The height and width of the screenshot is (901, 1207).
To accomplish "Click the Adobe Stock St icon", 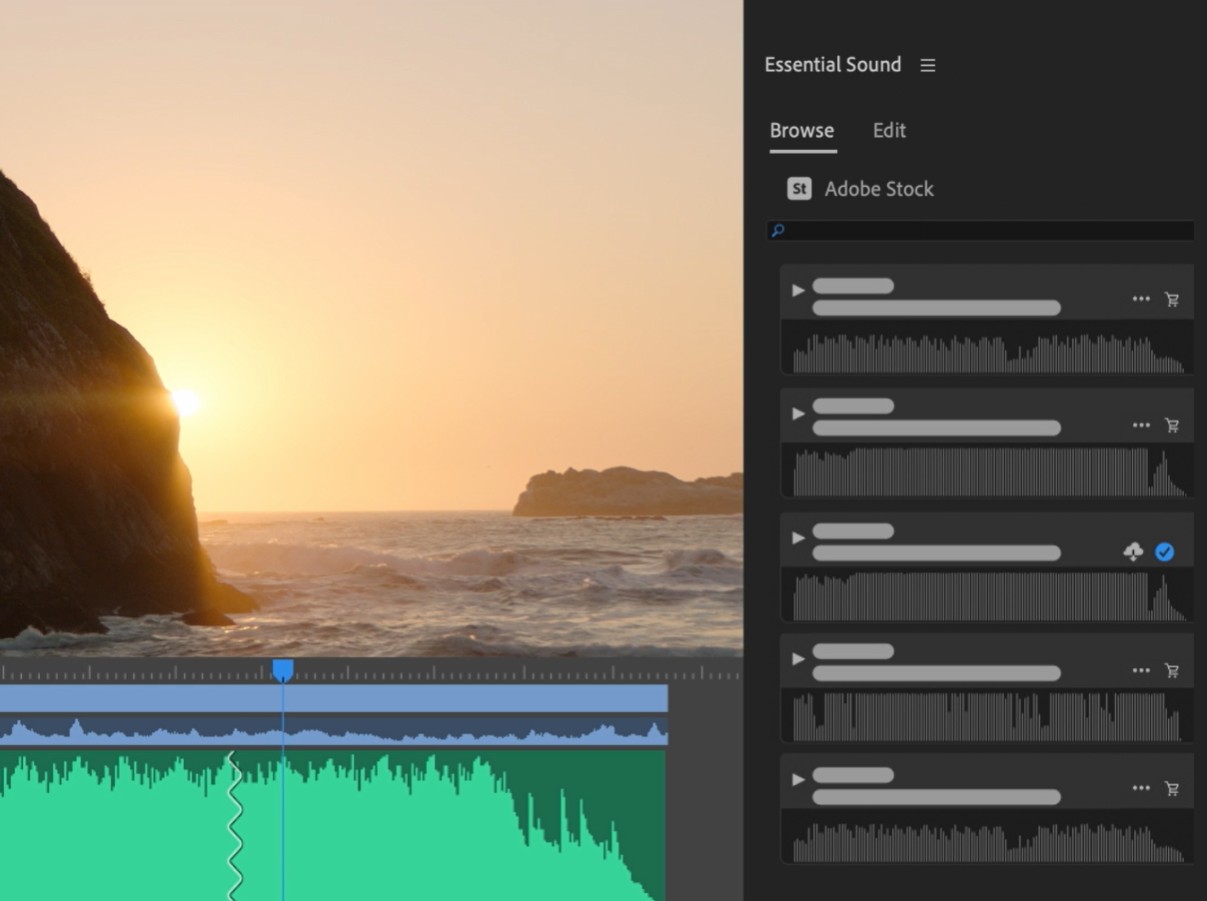I will 799,189.
